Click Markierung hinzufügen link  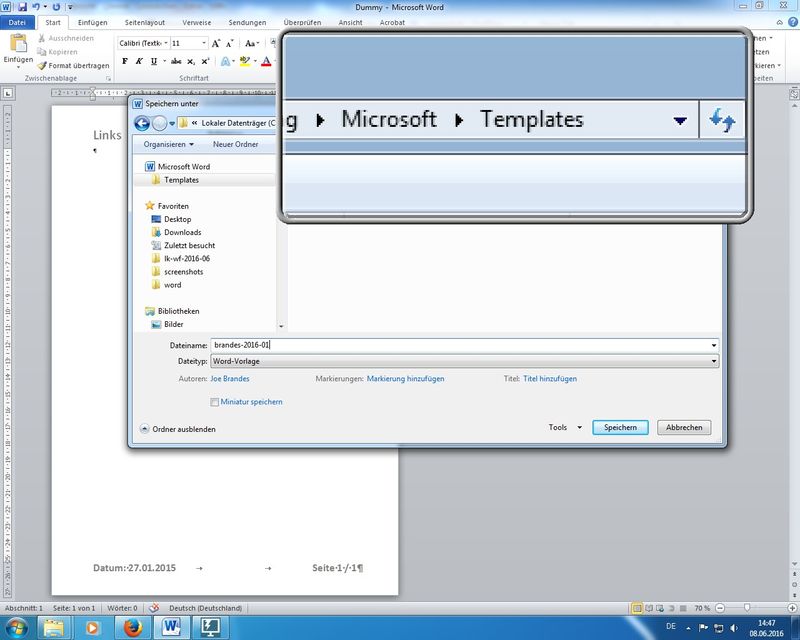click(406, 379)
